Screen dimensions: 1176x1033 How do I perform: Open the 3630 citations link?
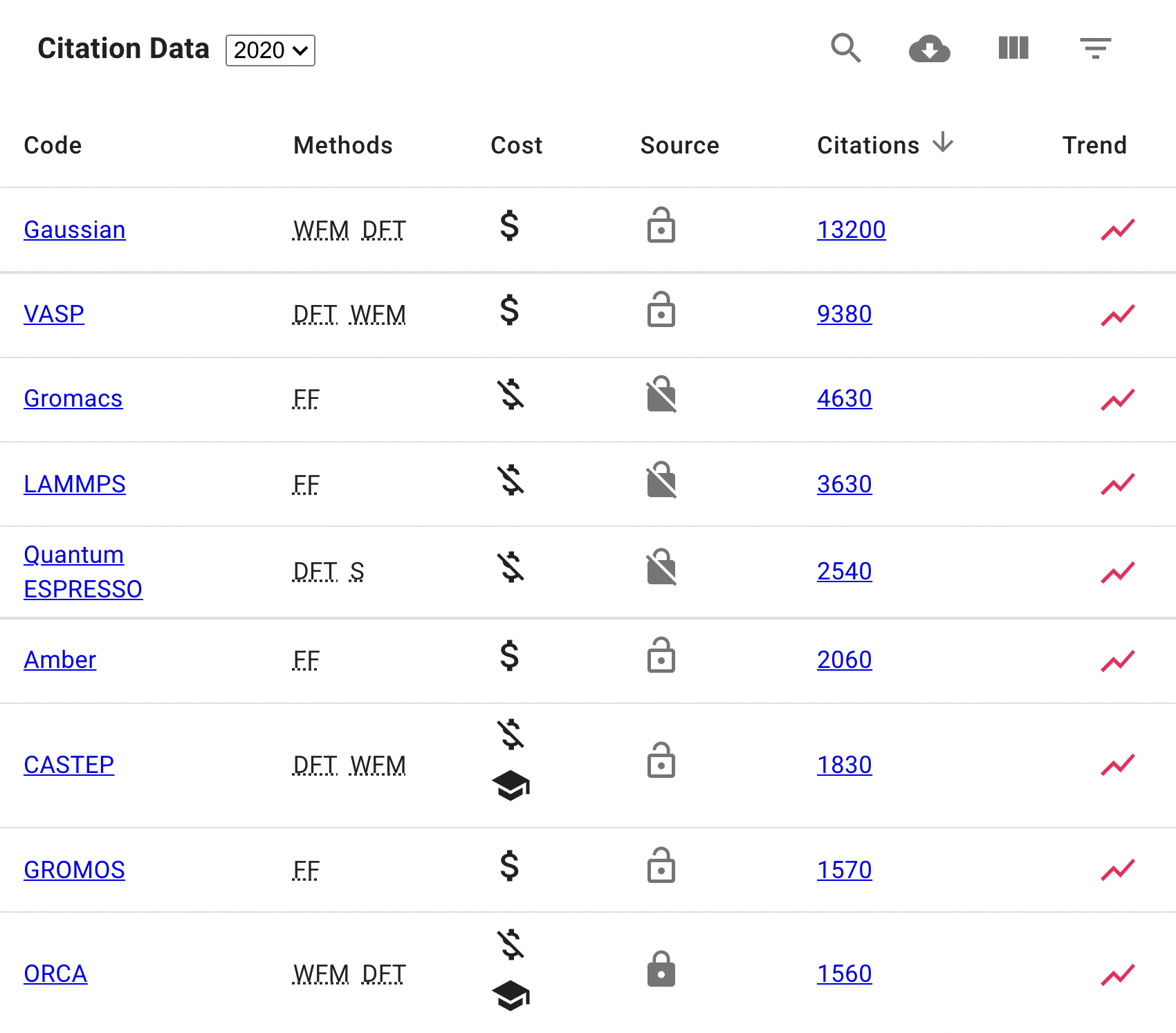[845, 484]
